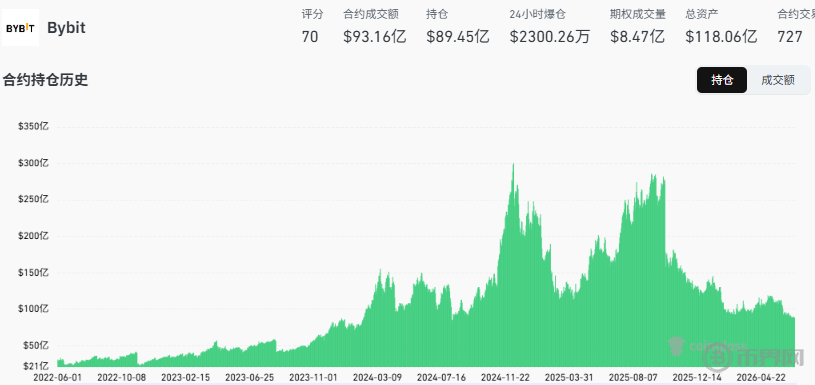Click the $150亿 y-axis label

pyautogui.click(x=33, y=273)
